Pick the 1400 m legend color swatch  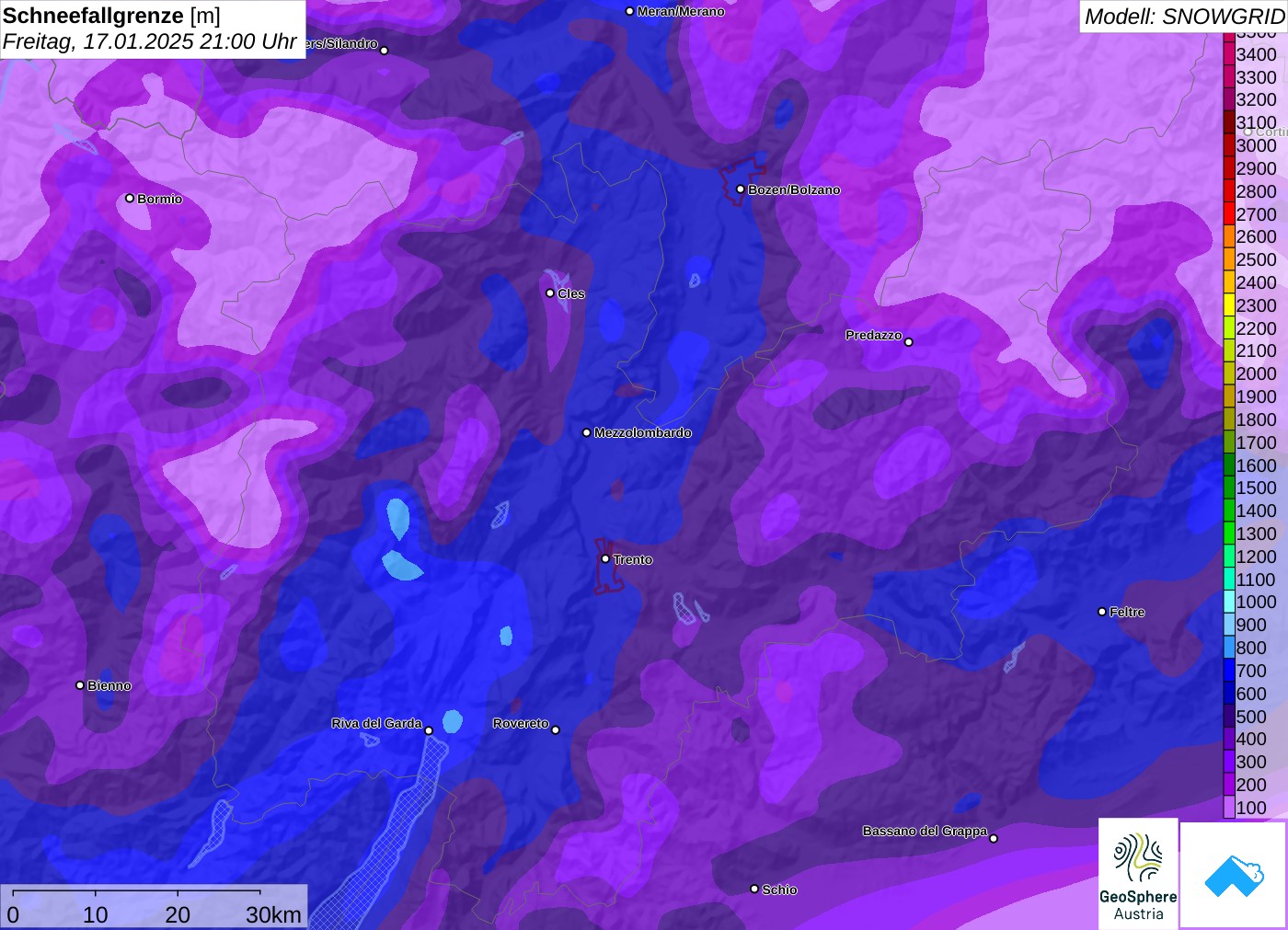click(1229, 511)
